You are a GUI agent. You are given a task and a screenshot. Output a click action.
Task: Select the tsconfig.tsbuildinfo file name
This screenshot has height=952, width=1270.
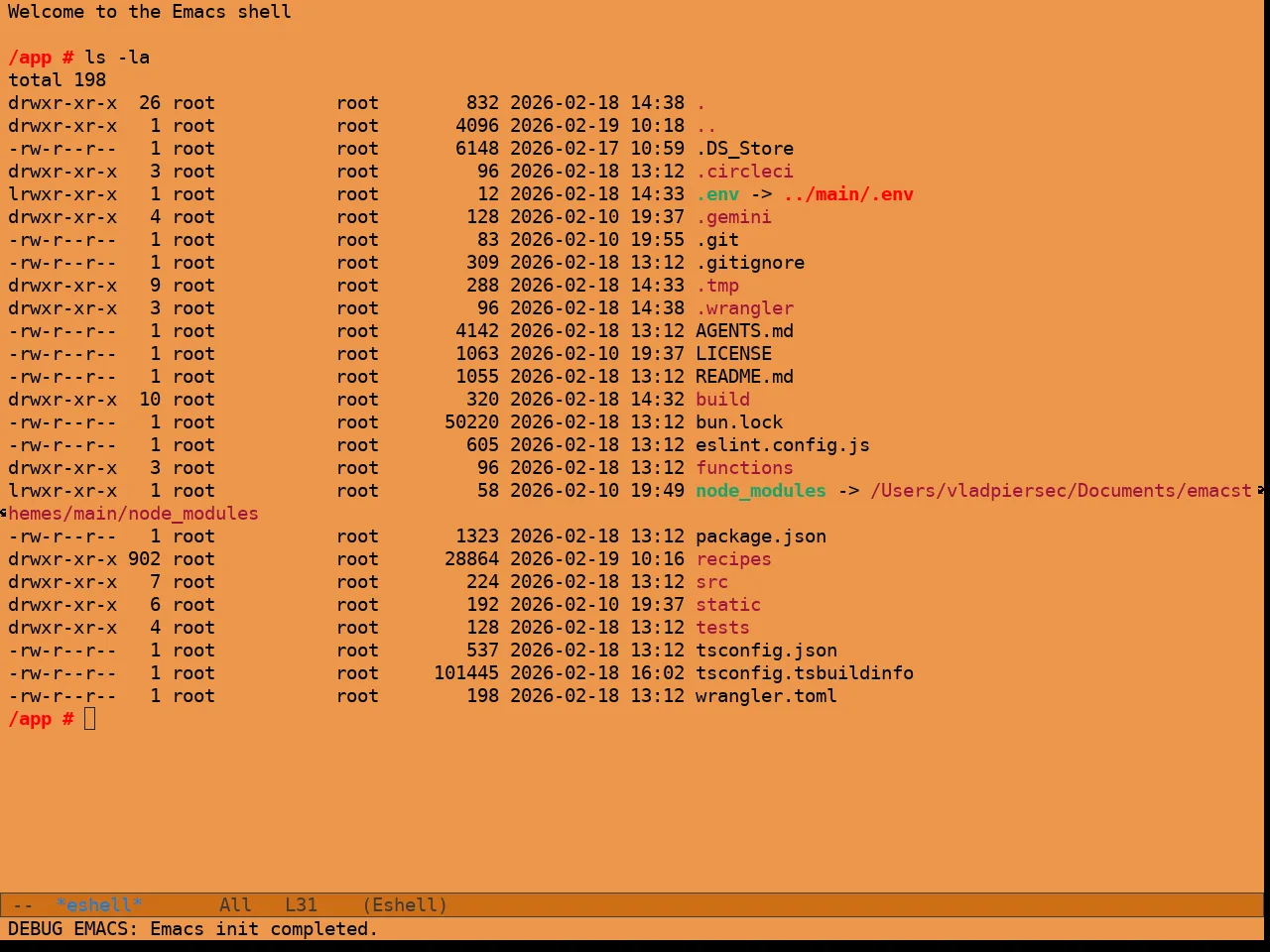(805, 673)
